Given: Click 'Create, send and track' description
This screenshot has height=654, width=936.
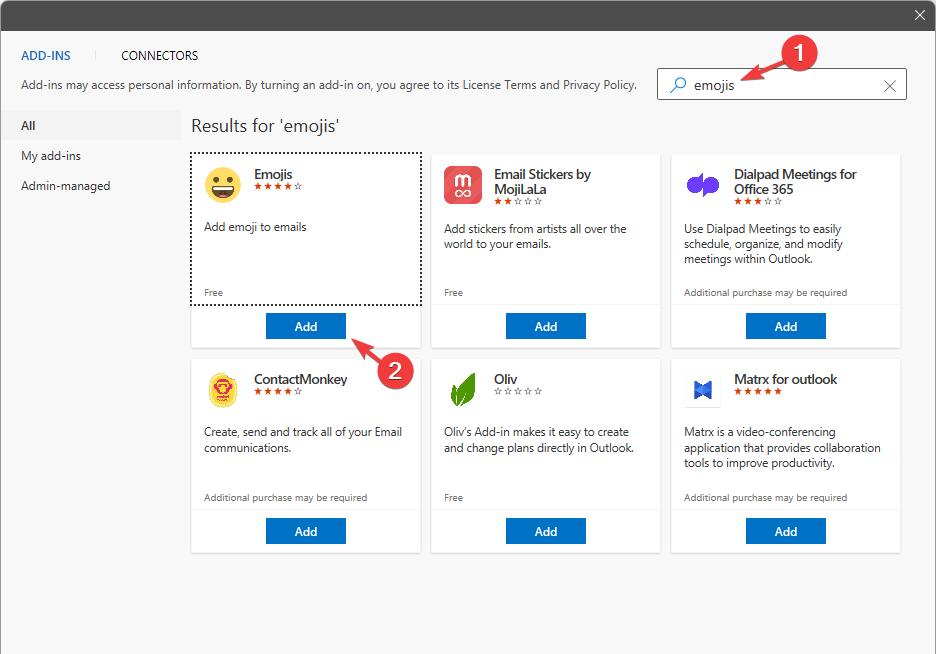Looking at the screenshot, I should [303, 440].
